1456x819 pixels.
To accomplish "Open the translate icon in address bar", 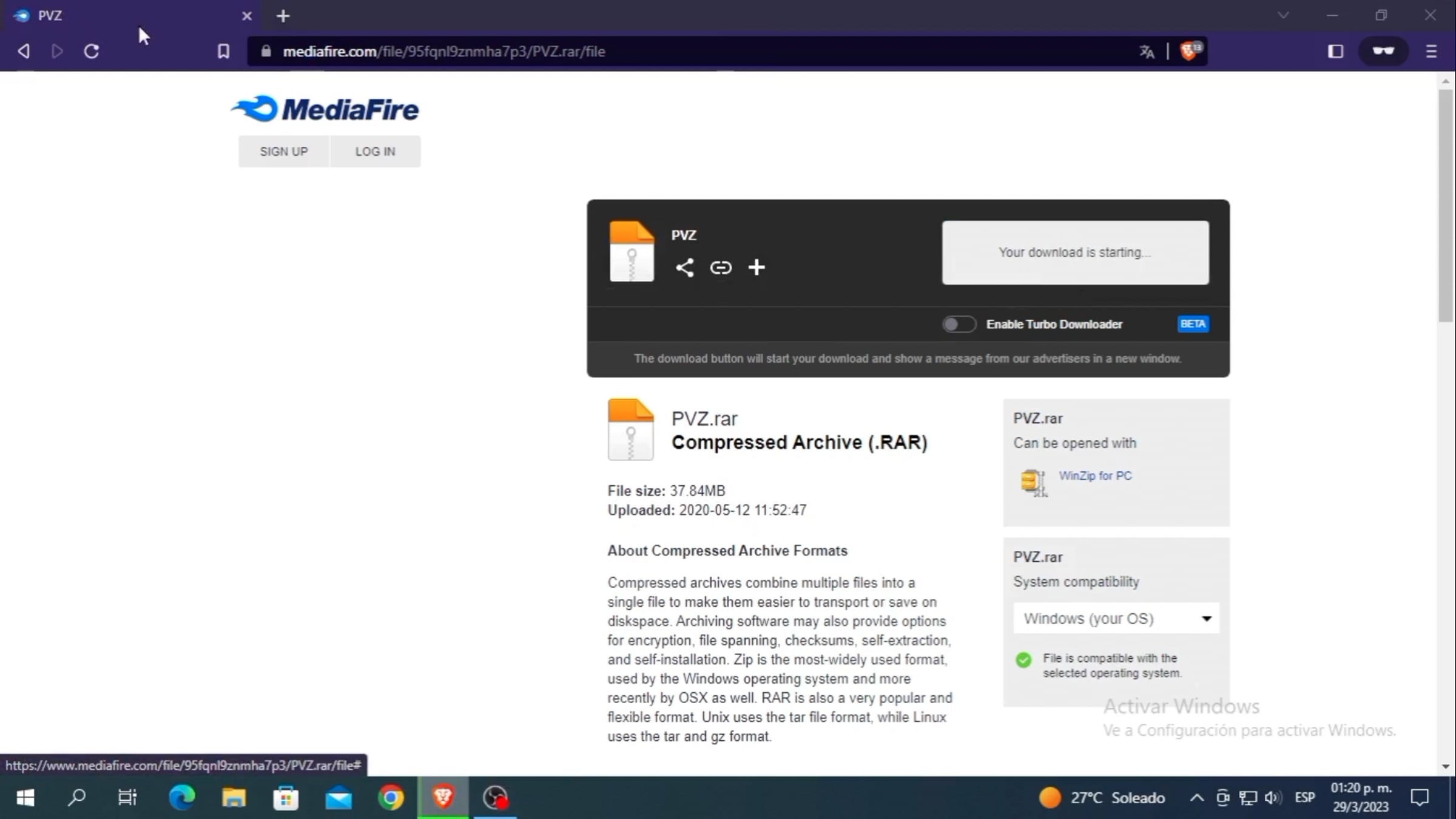I will click(x=1147, y=52).
